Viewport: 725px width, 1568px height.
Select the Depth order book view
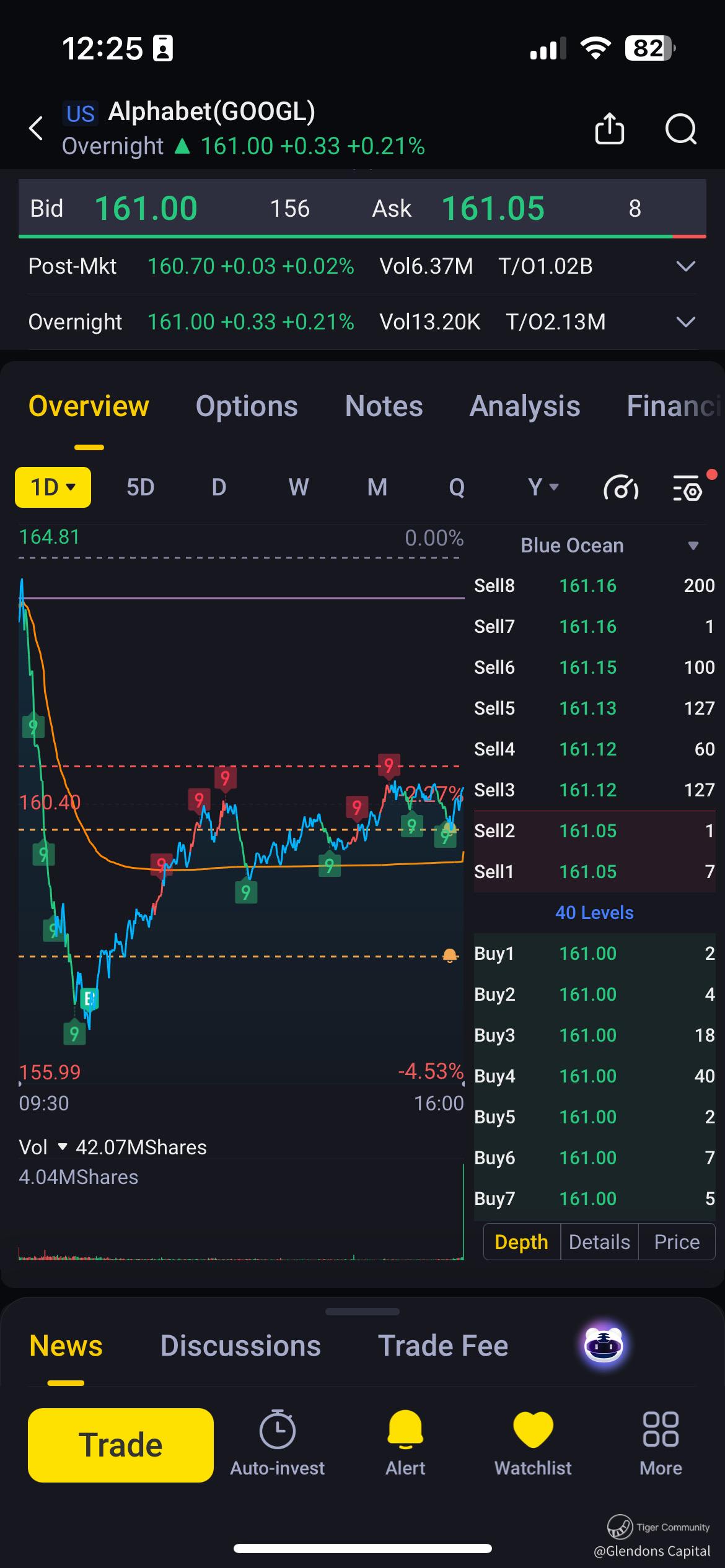(522, 1242)
